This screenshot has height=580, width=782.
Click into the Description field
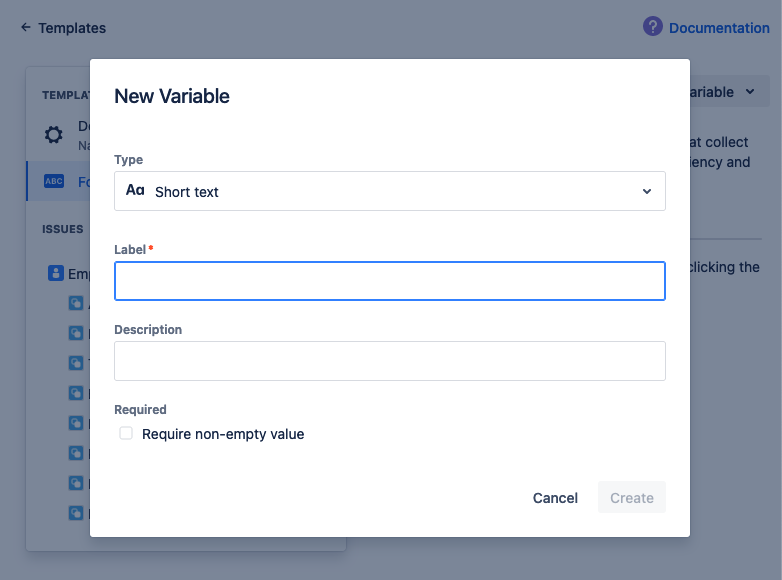[389, 361]
